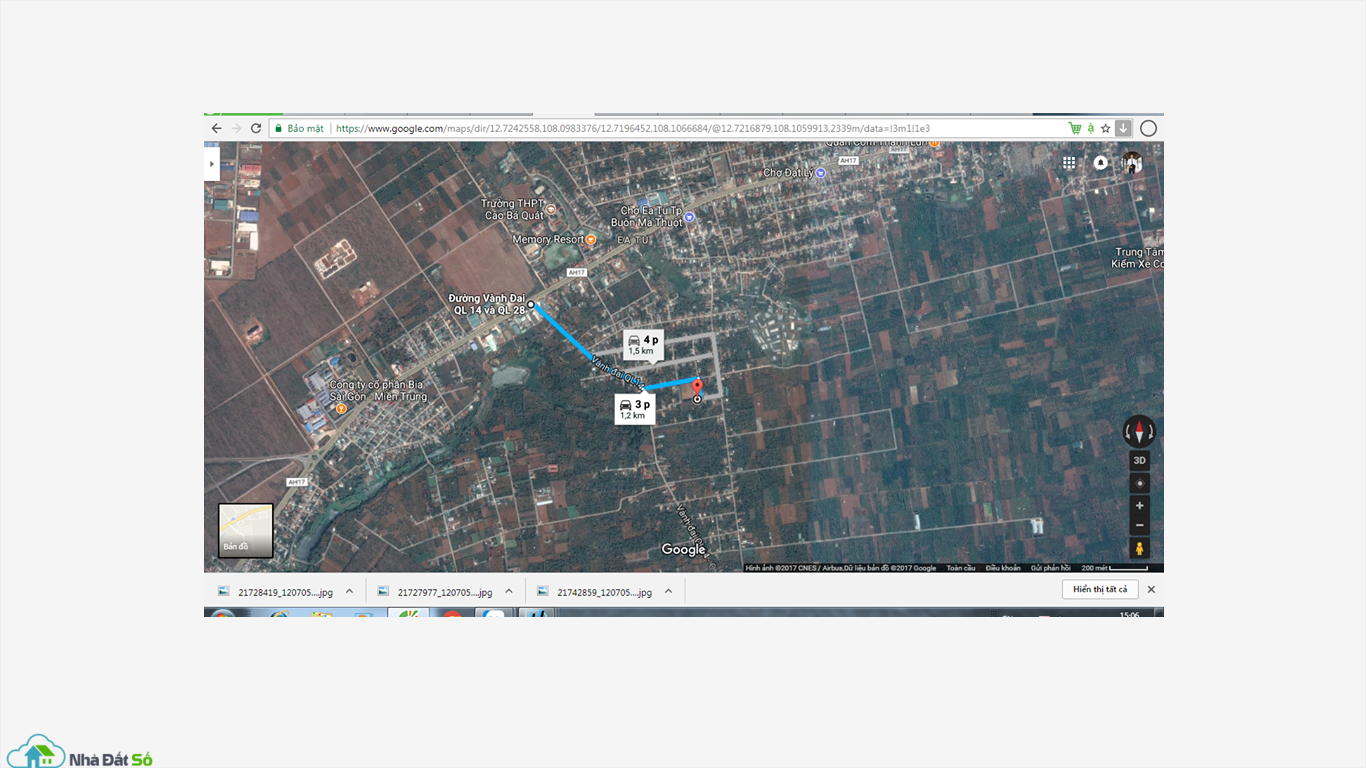Click the Memory Resort place marker
This screenshot has height=768, width=1366.
[591, 240]
